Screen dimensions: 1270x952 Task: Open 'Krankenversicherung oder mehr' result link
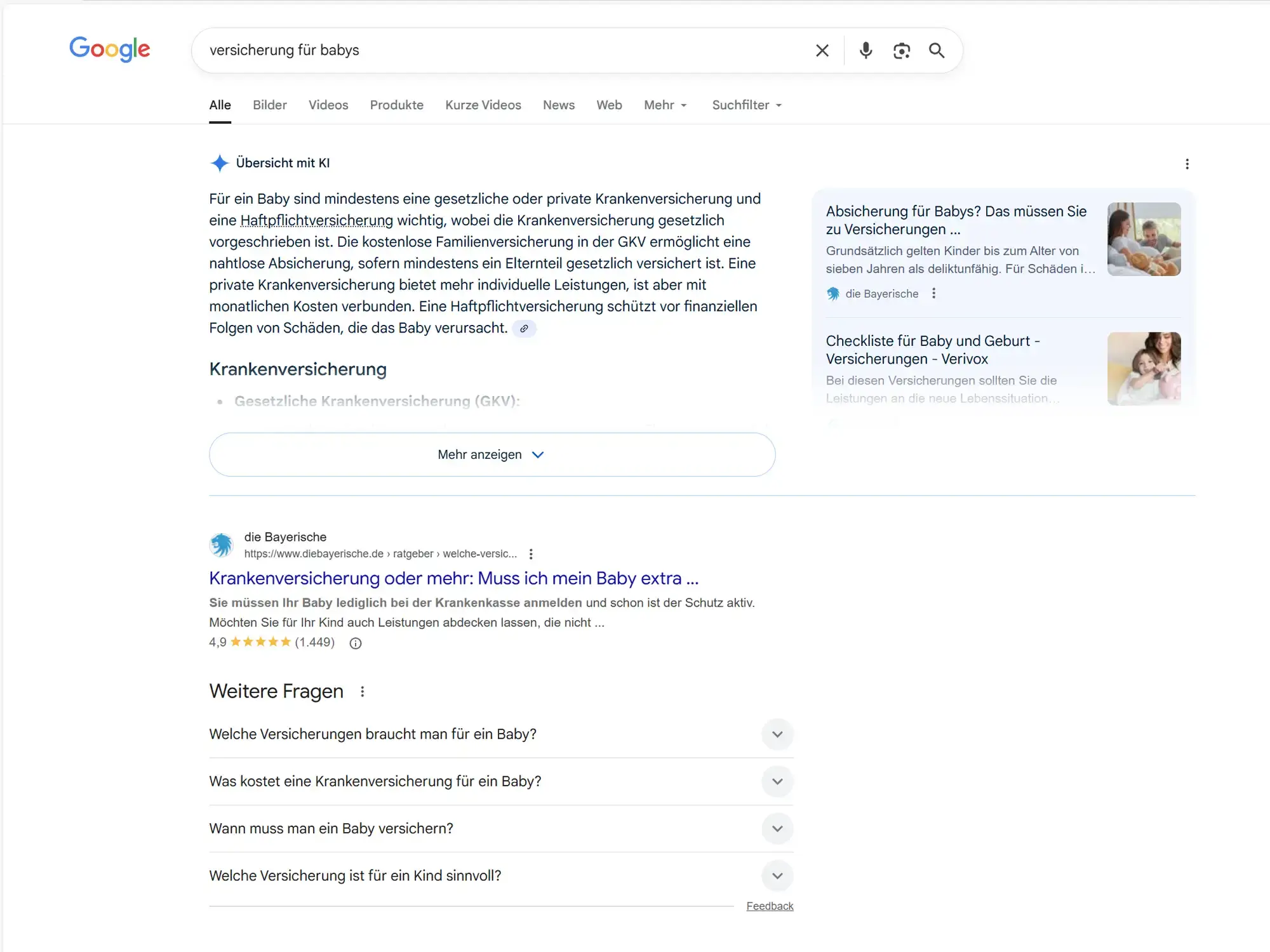click(x=453, y=578)
